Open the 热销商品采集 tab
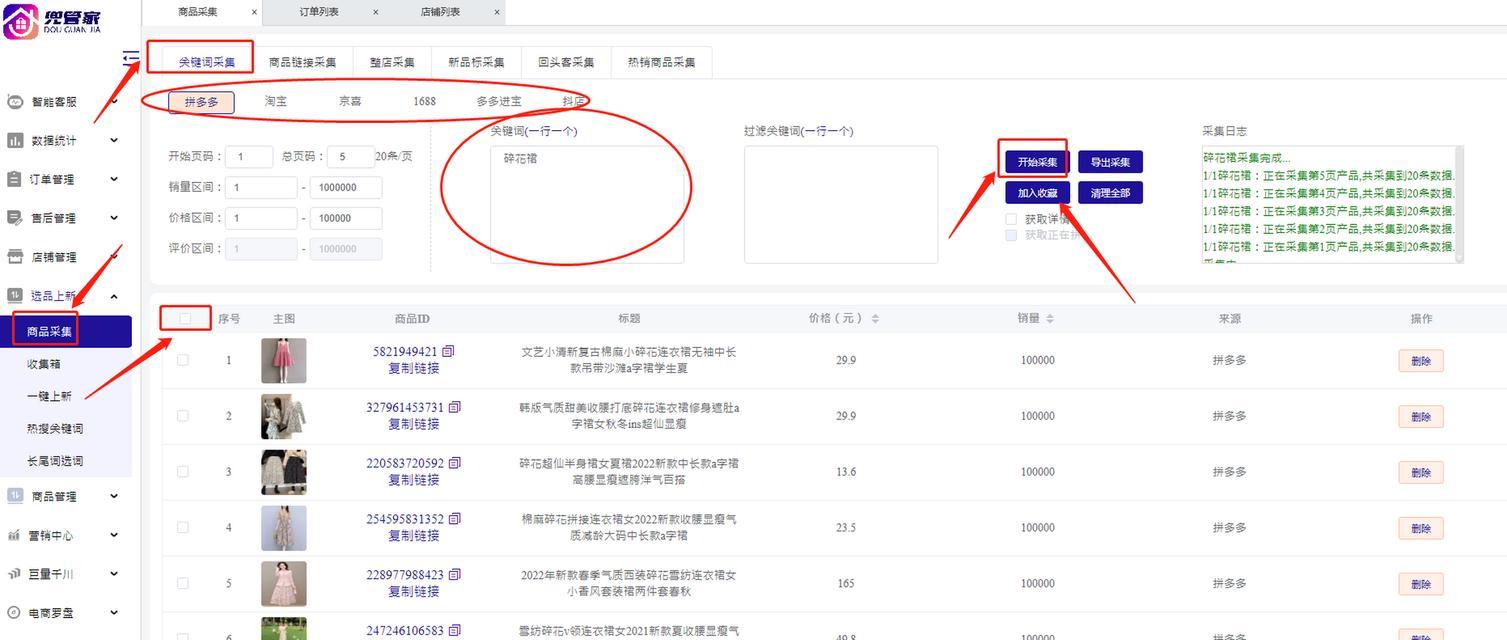Screen dimensions: 1507x640 [661, 62]
